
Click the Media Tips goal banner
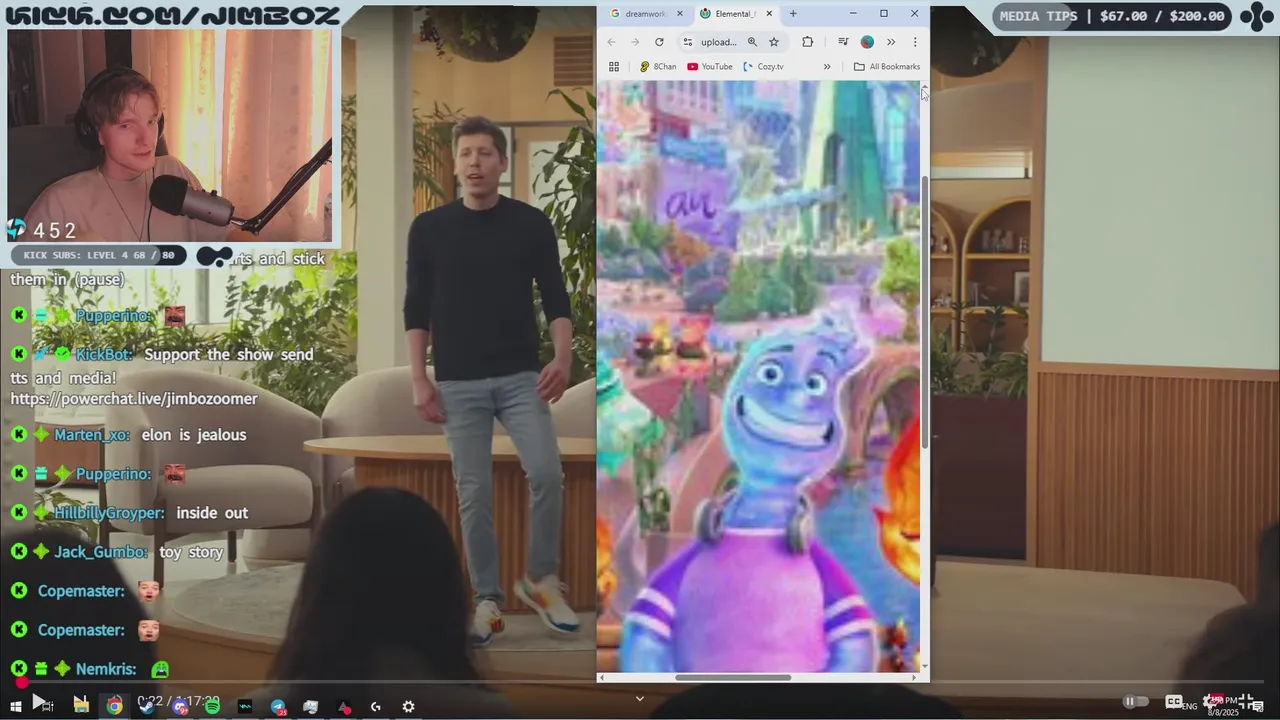(1114, 16)
